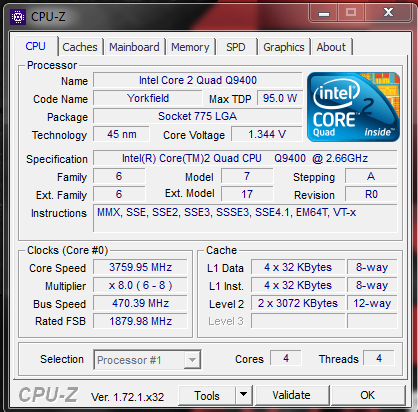Click the Core Speed value field
Viewport: 418px width, 412px height.
tap(140, 267)
